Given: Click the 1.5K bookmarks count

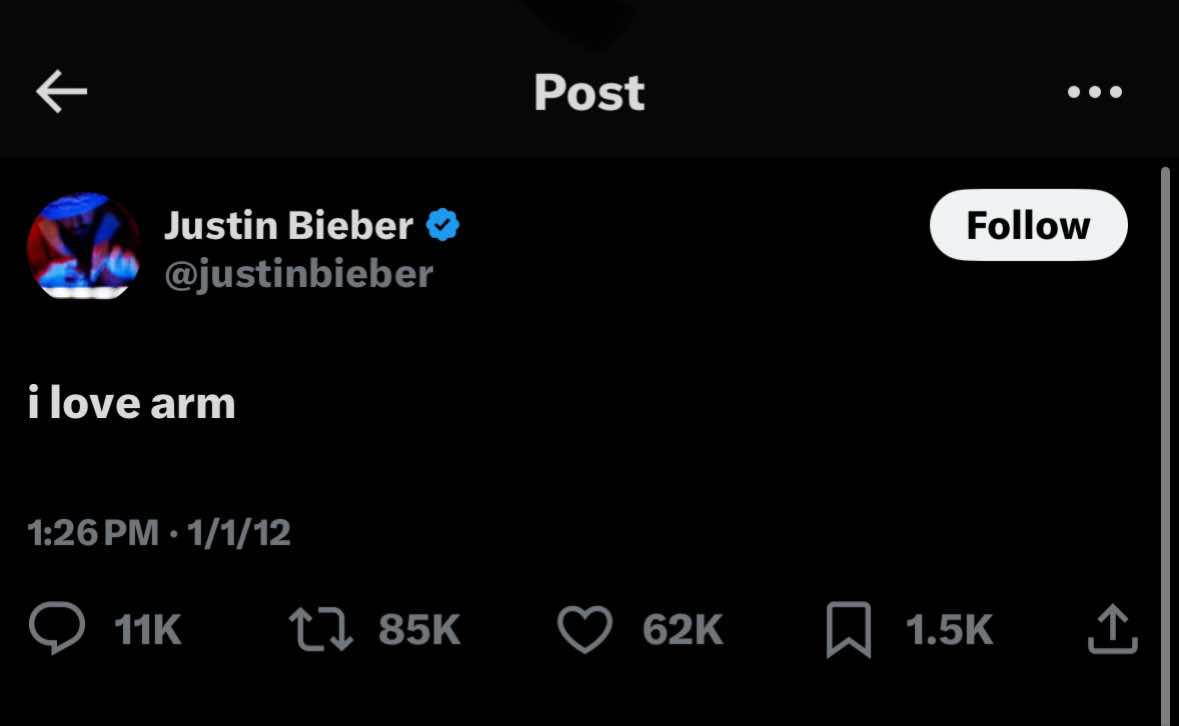Looking at the screenshot, I should tap(948, 630).
